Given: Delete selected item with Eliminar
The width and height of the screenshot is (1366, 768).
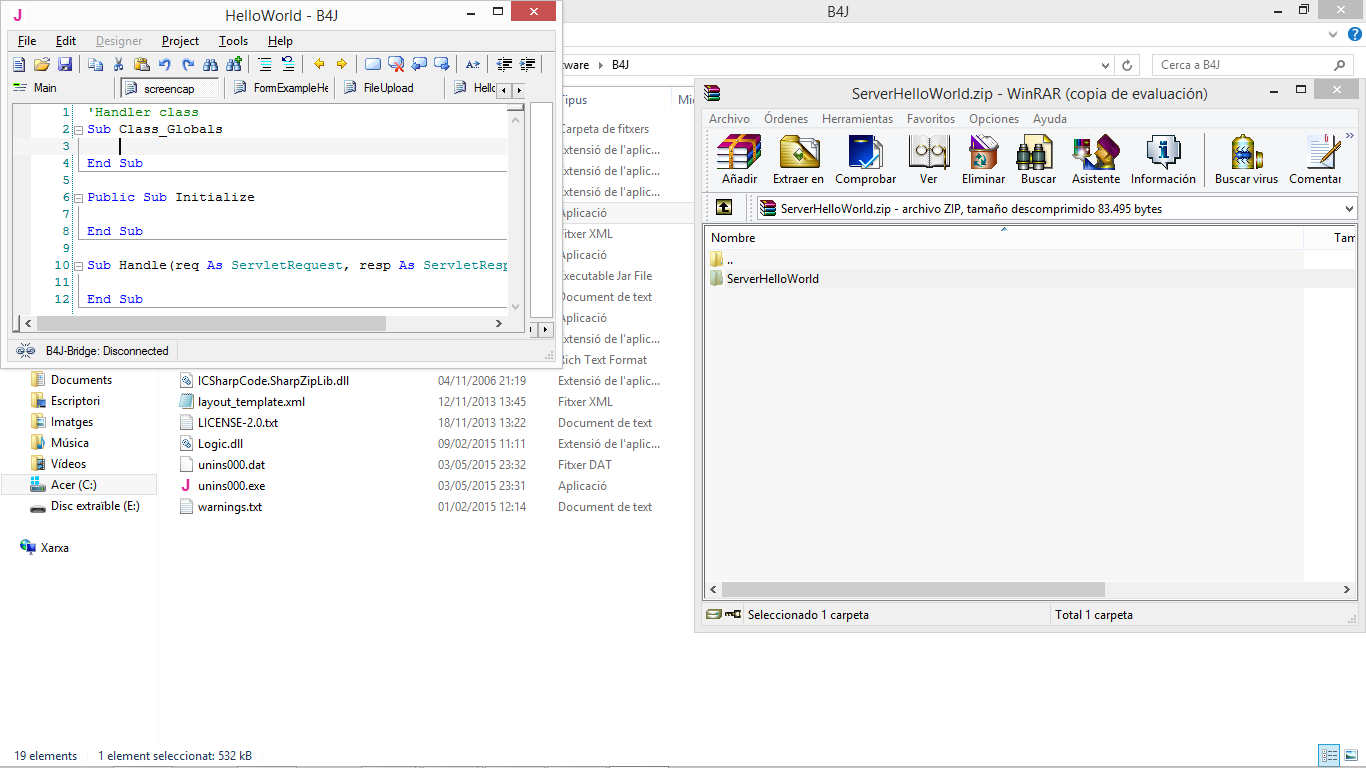Looking at the screenshot, I should pyautogui.click(x=984, y=160).
